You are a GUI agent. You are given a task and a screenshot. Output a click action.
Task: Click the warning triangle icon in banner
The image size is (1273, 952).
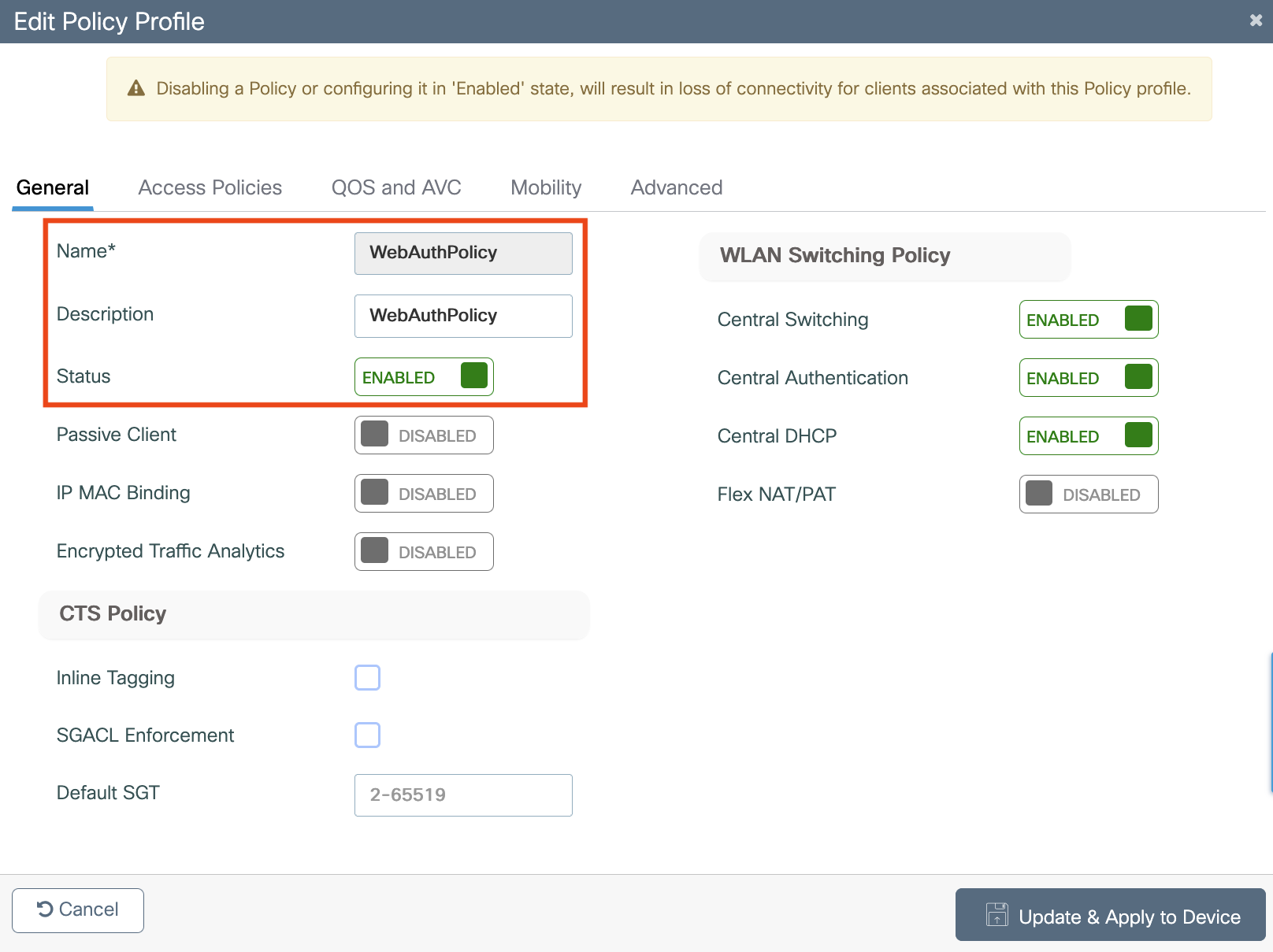(136, 88)
